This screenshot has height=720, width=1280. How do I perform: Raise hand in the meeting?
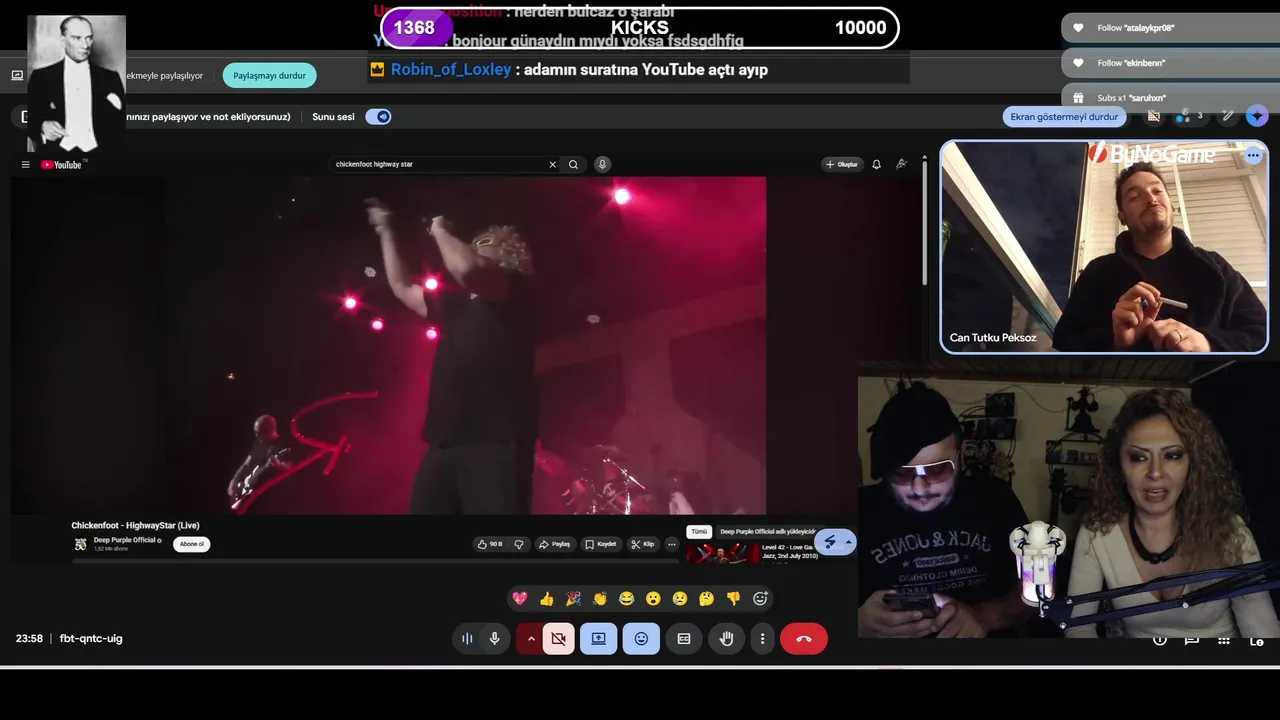[727, 638]
